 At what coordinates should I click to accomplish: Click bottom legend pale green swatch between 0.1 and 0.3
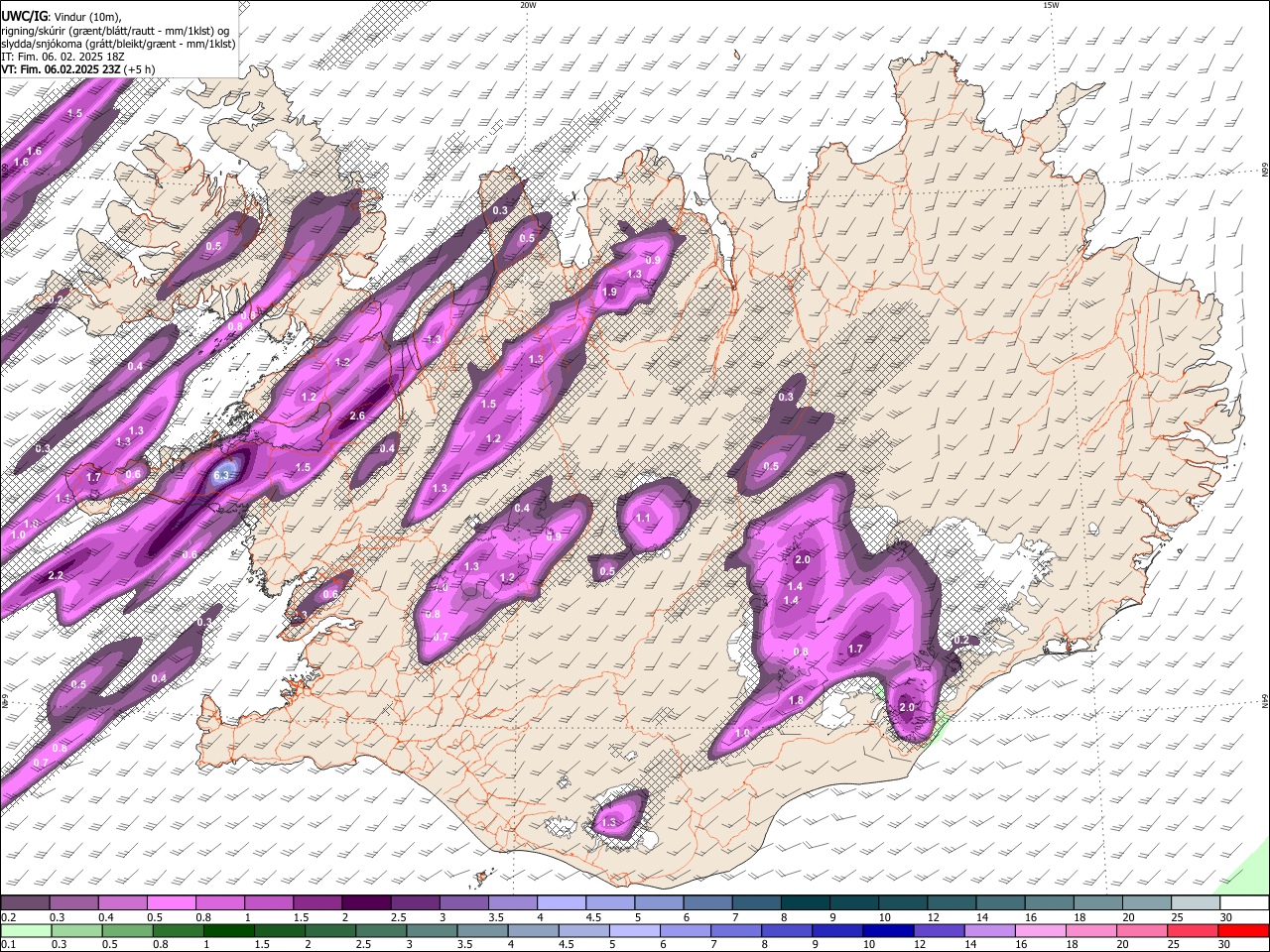(x=25, y=930)
